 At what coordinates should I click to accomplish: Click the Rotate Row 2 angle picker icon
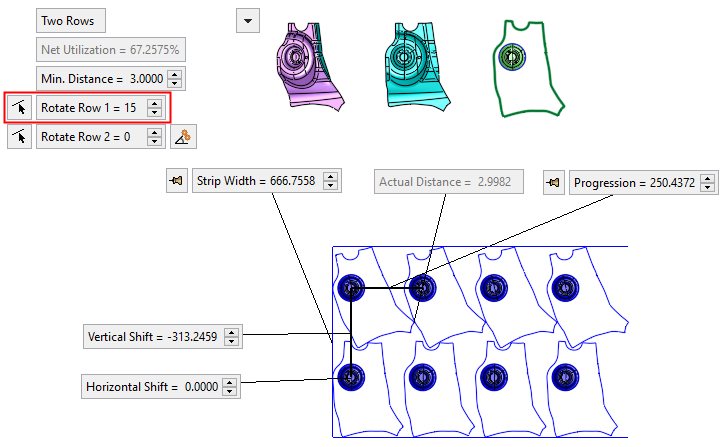click(x=19, y=137)
